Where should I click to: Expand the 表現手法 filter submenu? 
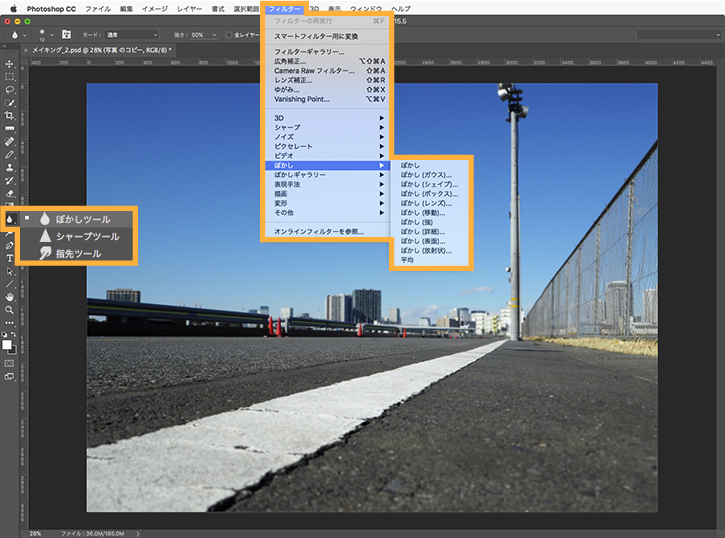click(x=329, y=184)
